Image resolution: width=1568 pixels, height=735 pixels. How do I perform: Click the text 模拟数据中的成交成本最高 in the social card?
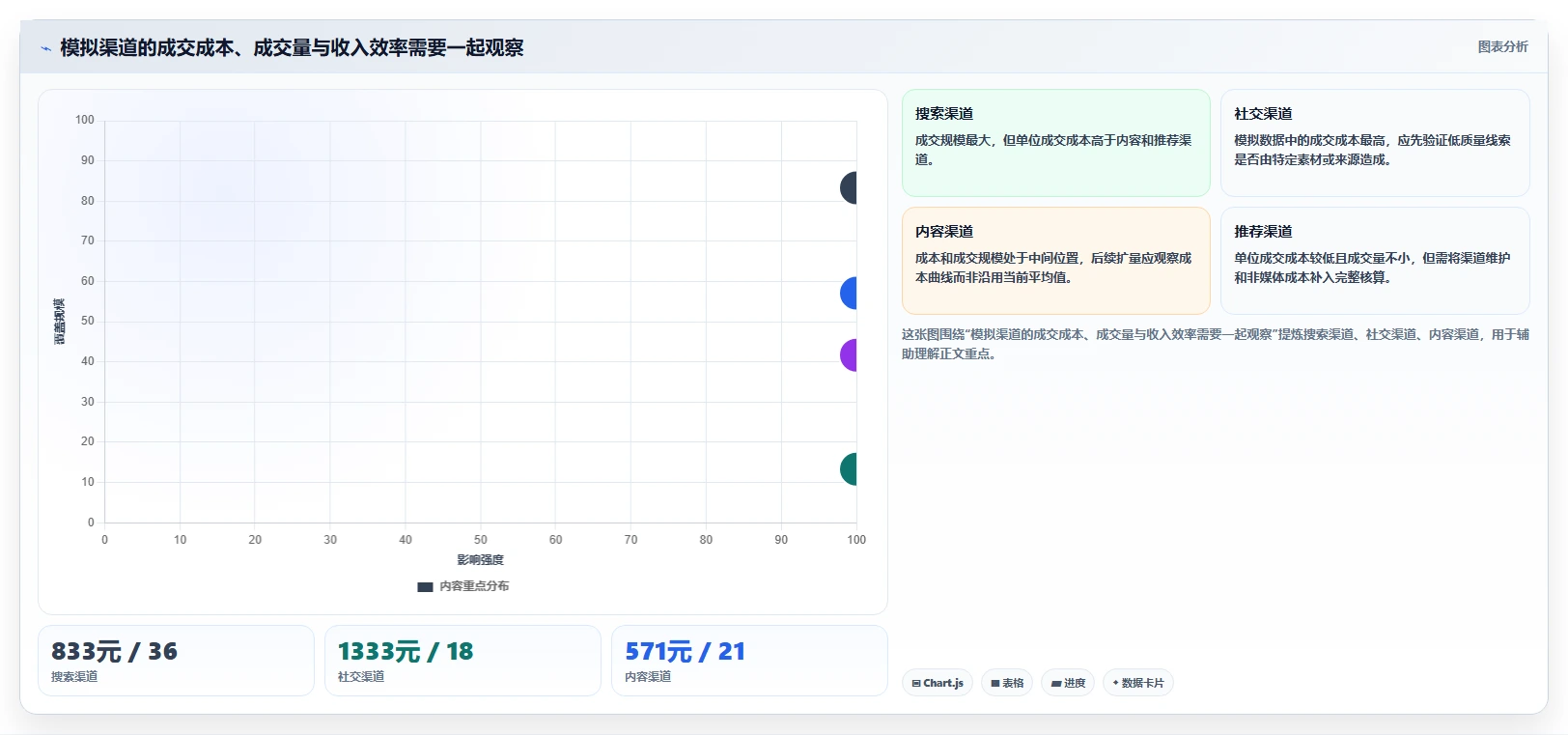point(1310,140)
